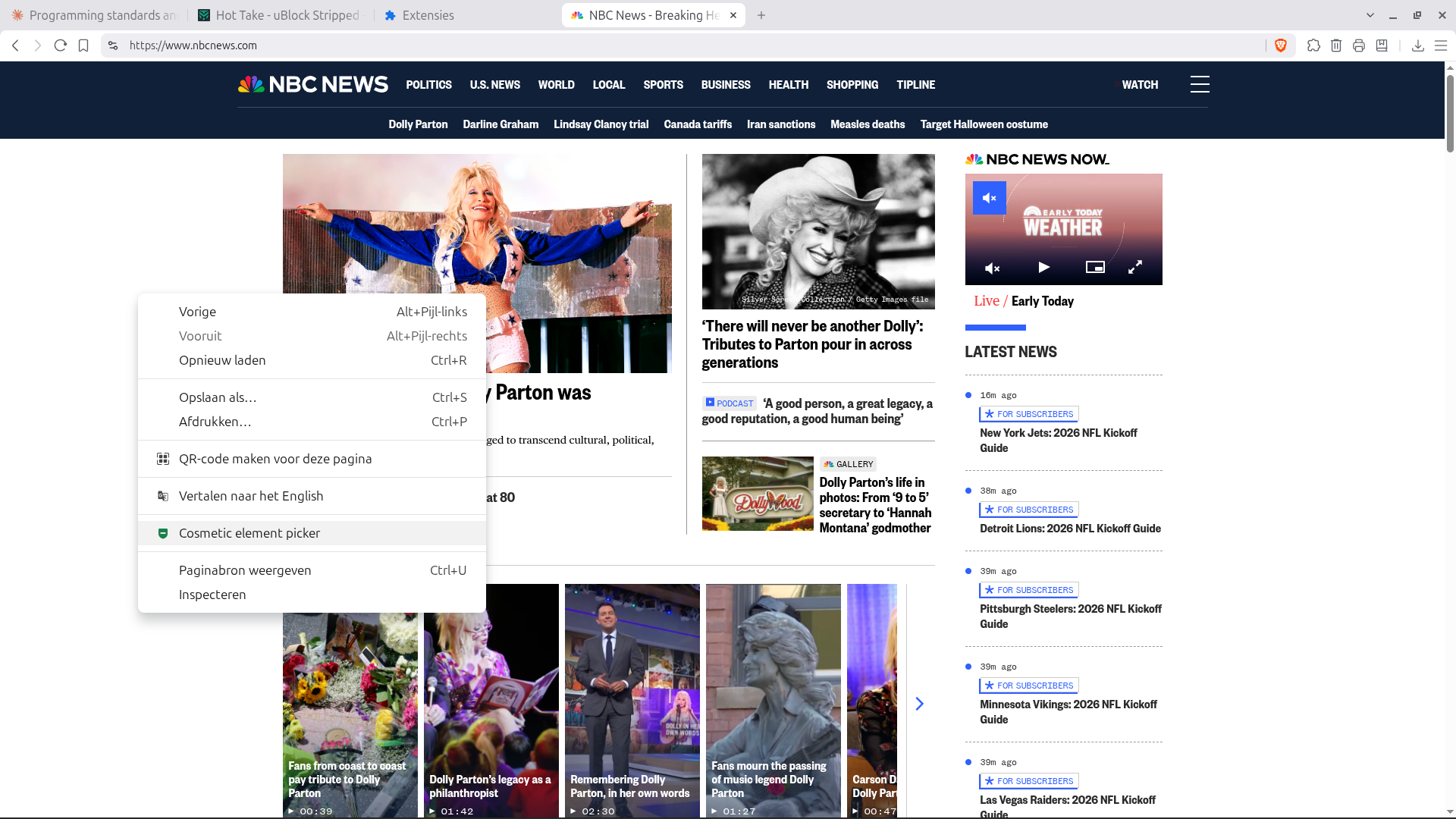Click the printer icon in the toolbar
The width and height of the screenshot is (1456, 819).
[1359, 45]
